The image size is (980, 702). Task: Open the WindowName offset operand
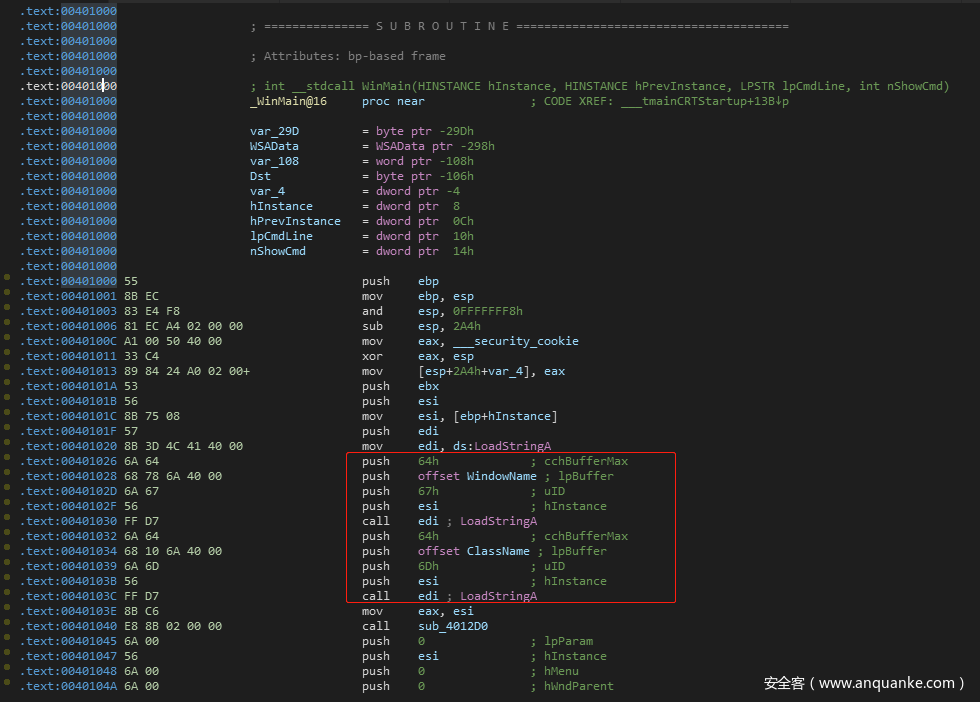pos(502,476)
